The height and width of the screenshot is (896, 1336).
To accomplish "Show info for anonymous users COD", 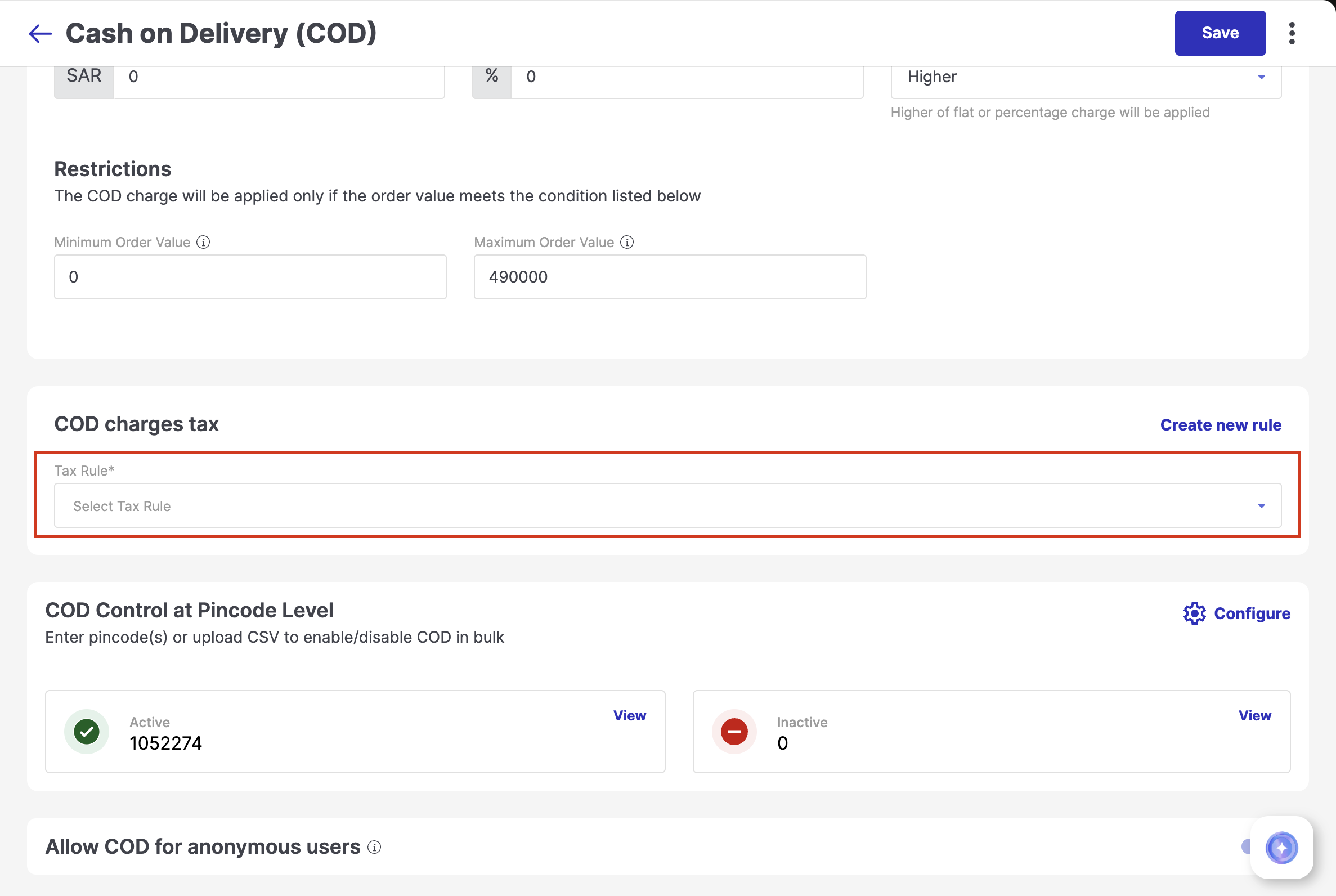I will (374, 848).
